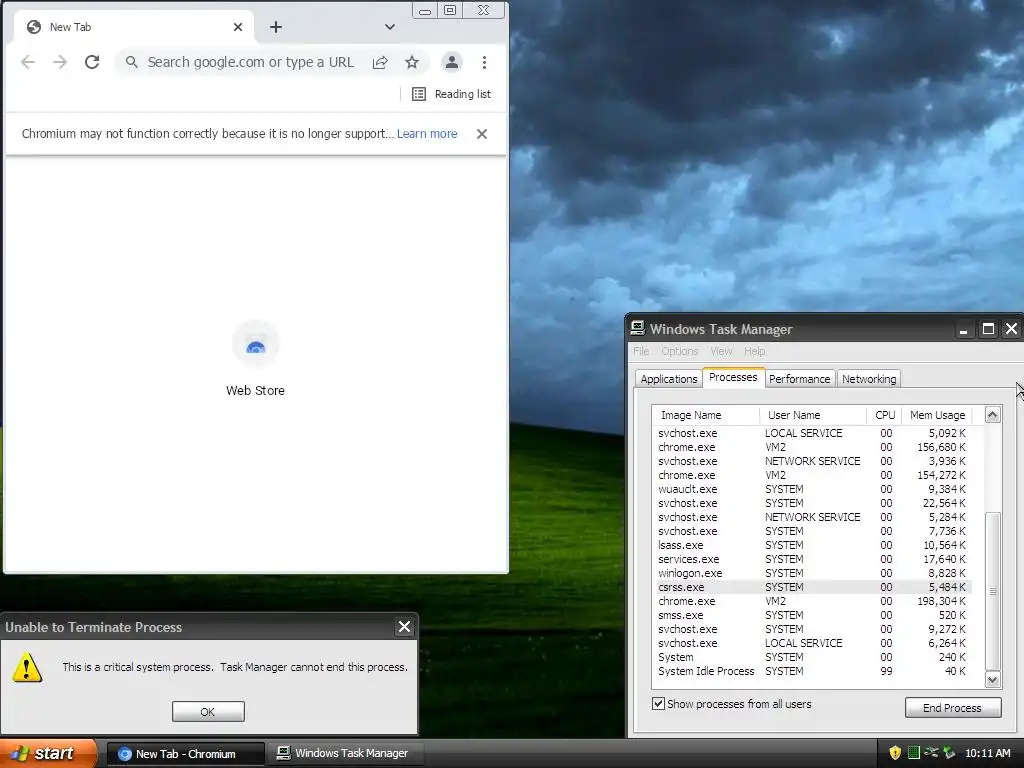The image size is (1024, 768).
Task: Select svchost.exe using 22,564 K memory
Action: coord(812,504)
